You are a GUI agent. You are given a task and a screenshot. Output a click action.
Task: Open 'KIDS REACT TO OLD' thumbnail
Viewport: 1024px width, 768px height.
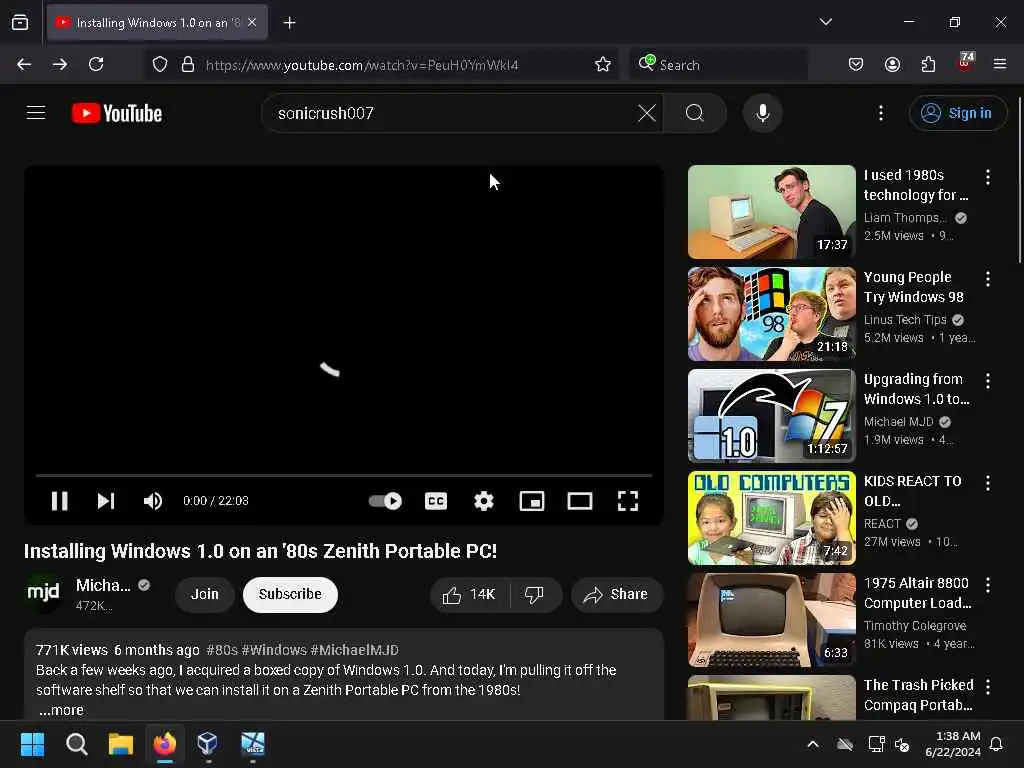click(771, 518)
